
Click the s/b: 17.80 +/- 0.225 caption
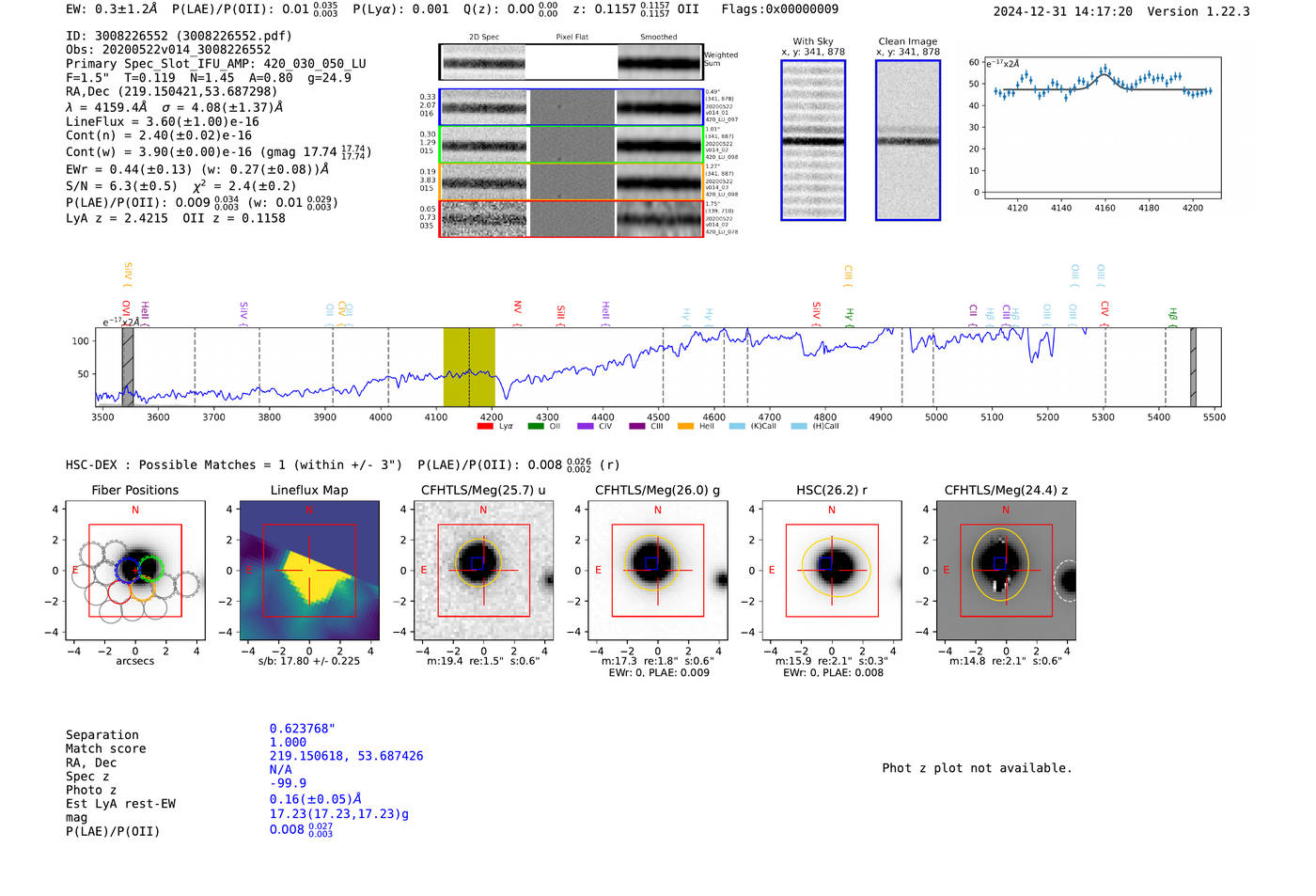point(309,661)
